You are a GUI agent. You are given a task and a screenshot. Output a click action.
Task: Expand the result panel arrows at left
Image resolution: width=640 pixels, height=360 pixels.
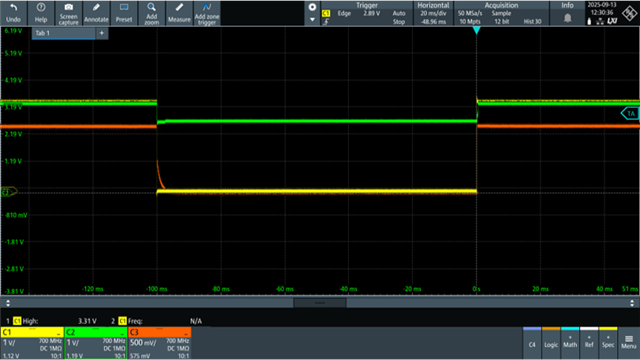[x=8, y=303]
